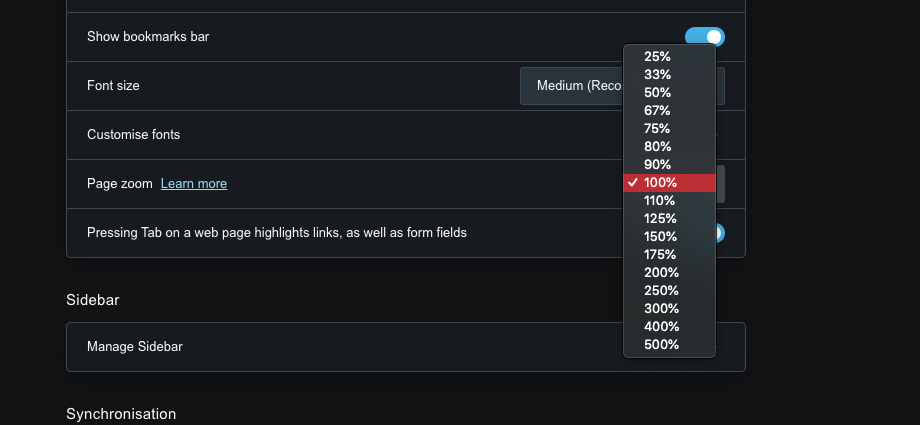Select the checked 100% zoom option
920x425 pixels.
[661, 183]
